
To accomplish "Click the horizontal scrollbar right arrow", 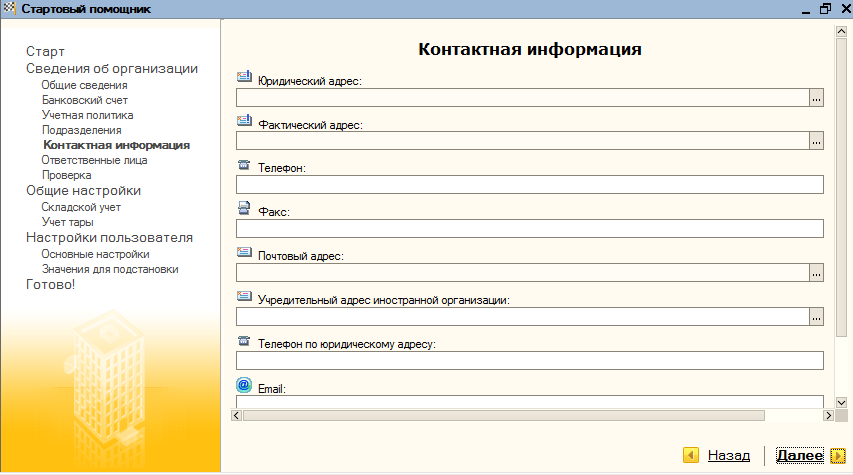I will [828, 416].
